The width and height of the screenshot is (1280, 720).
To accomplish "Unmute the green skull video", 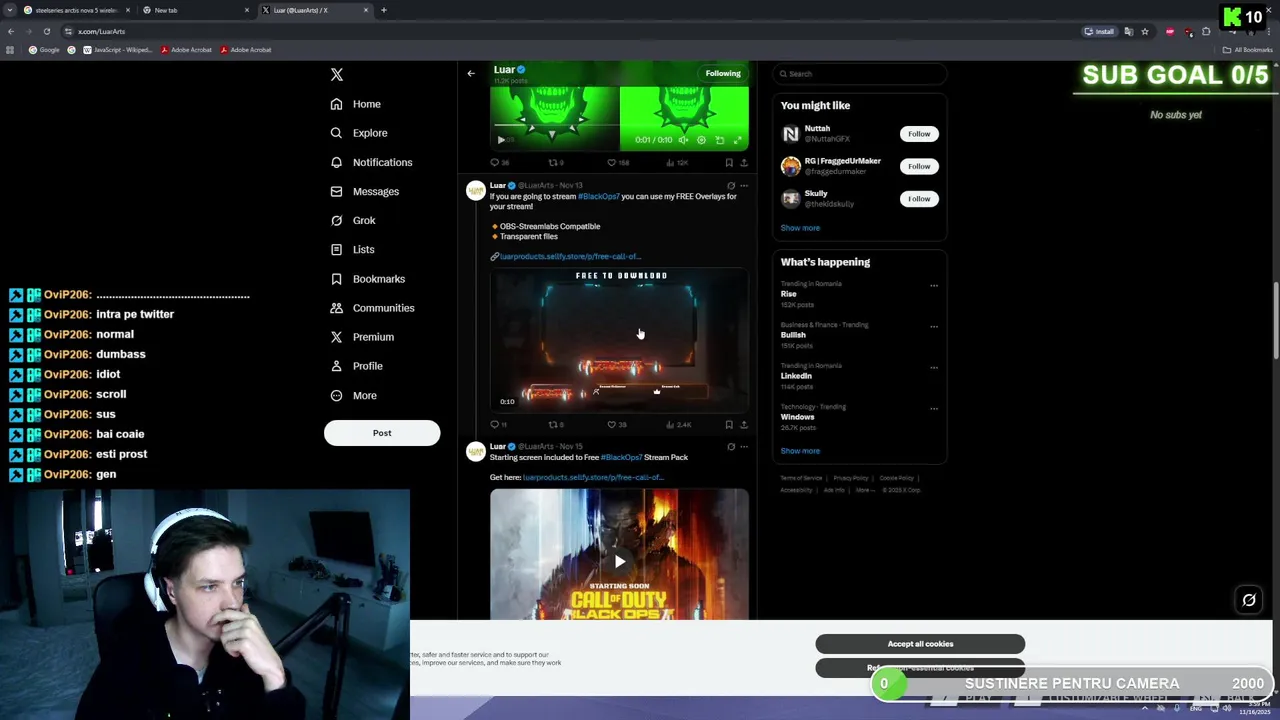I will pos(683,140).
